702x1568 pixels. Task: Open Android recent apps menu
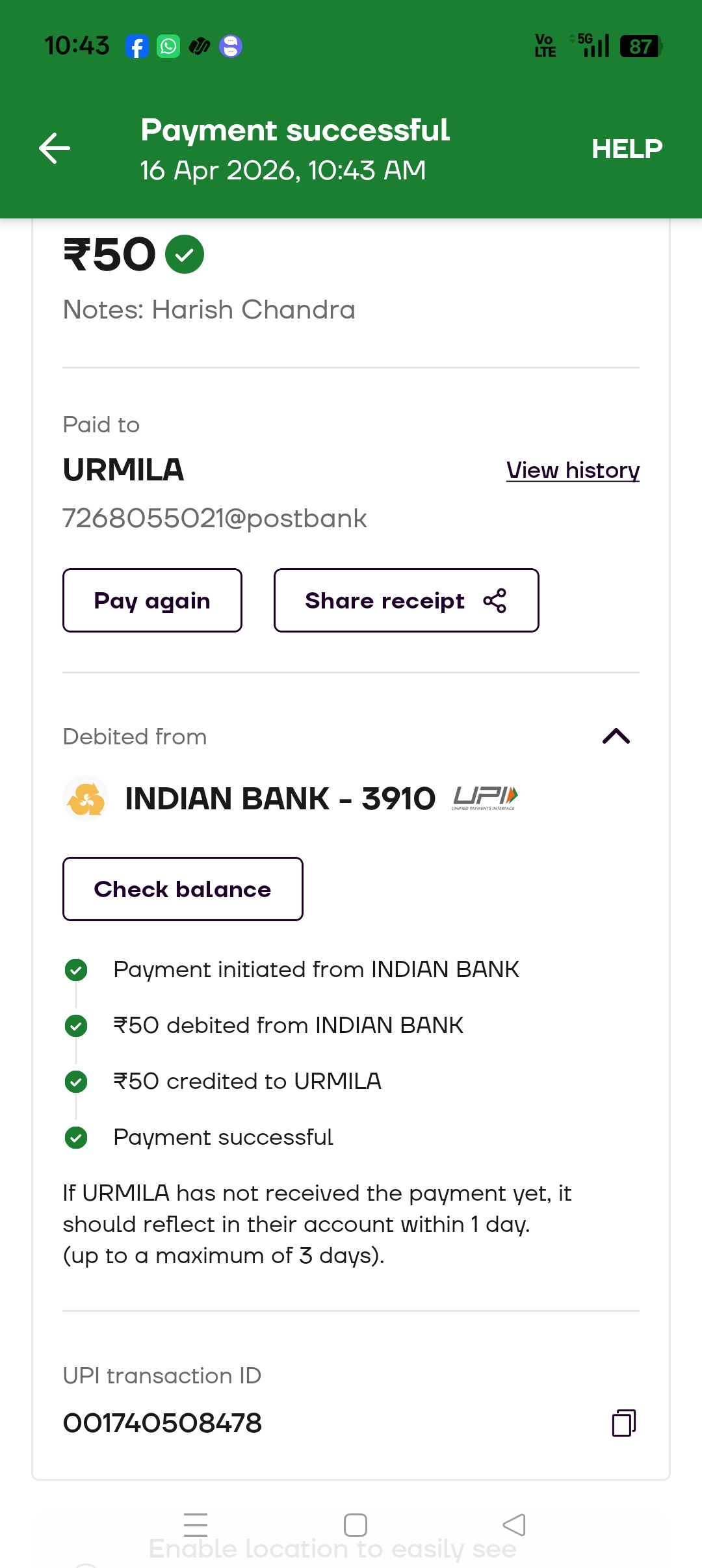point(196,1524)
